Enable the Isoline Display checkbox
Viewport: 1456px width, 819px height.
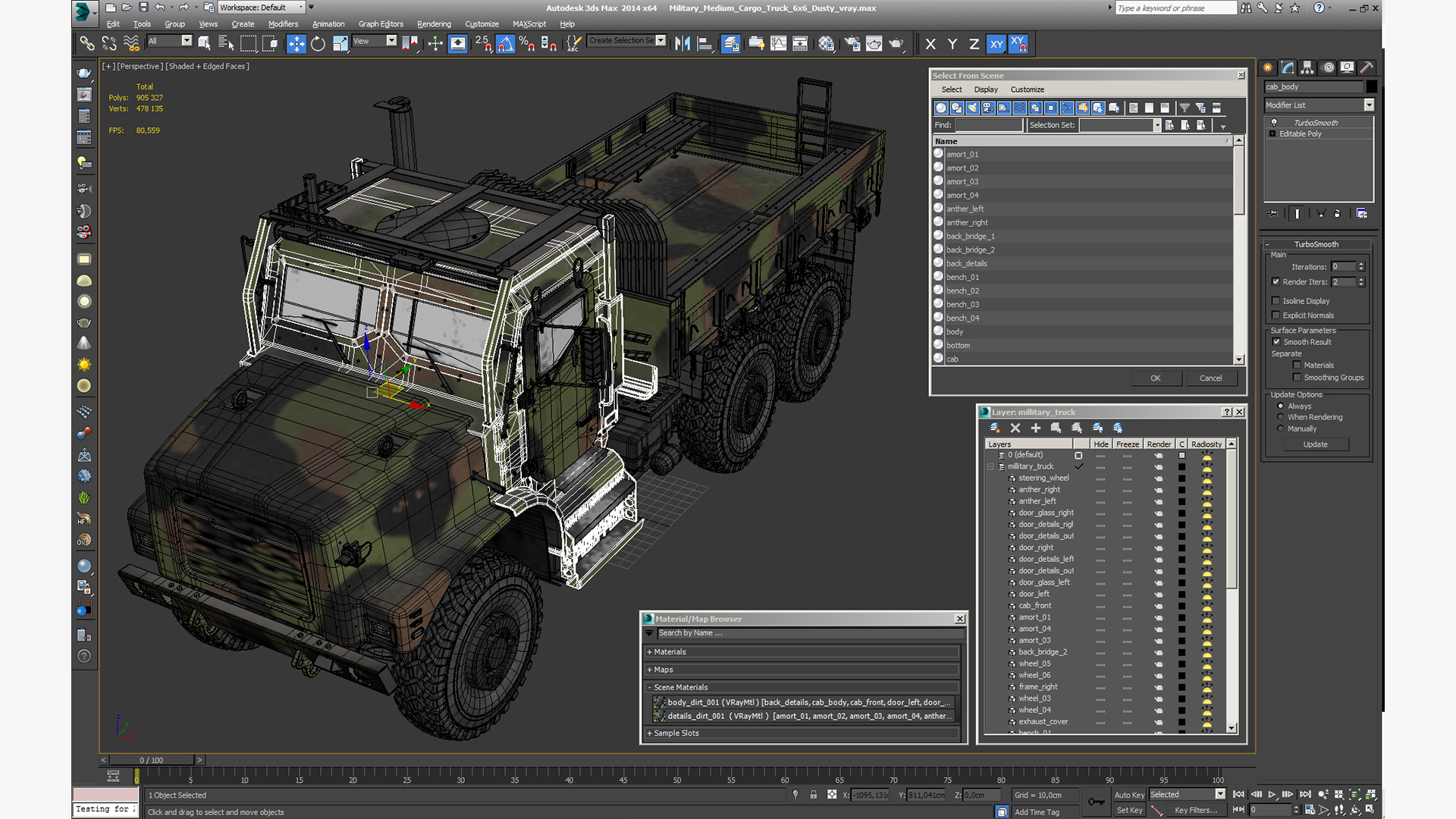[1276, 301]
